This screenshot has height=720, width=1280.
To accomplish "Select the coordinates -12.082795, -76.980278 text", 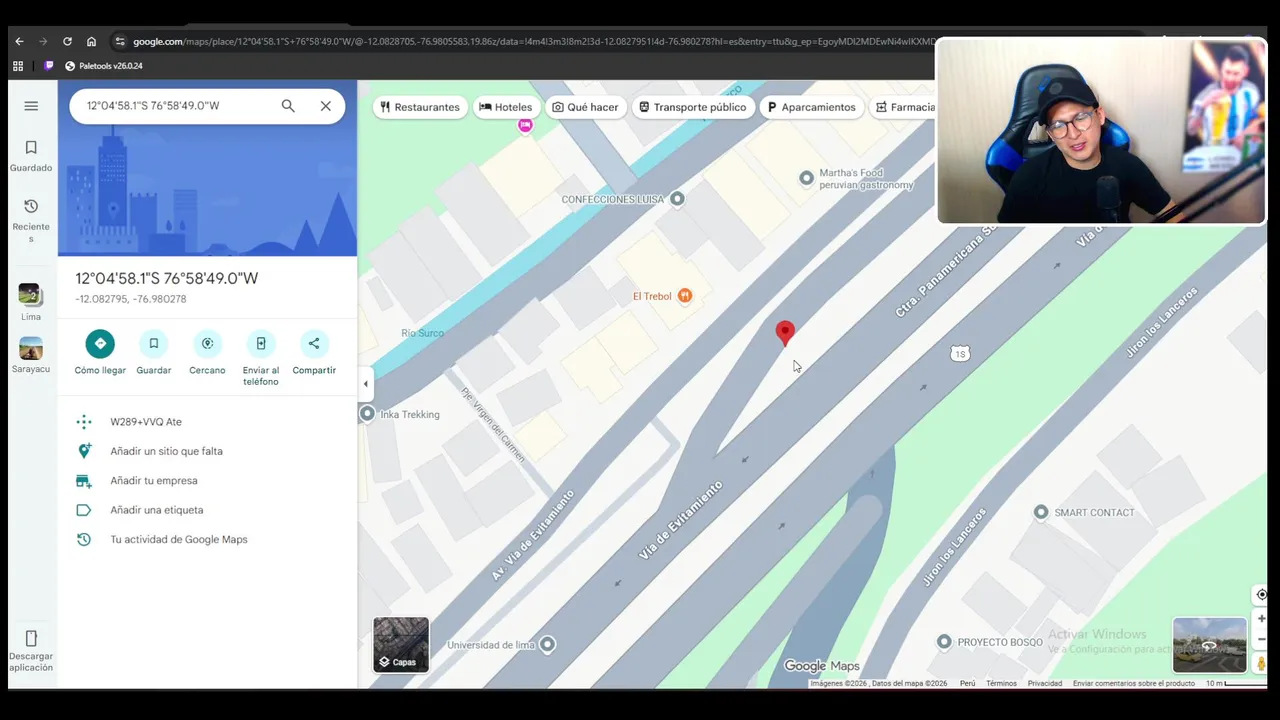I will [131, 299].
